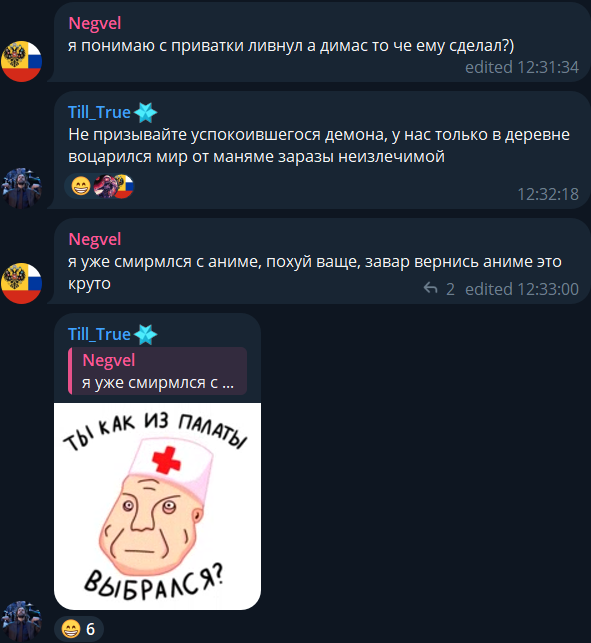Click the star badge above the sticker reply

(x=146, y=334)
